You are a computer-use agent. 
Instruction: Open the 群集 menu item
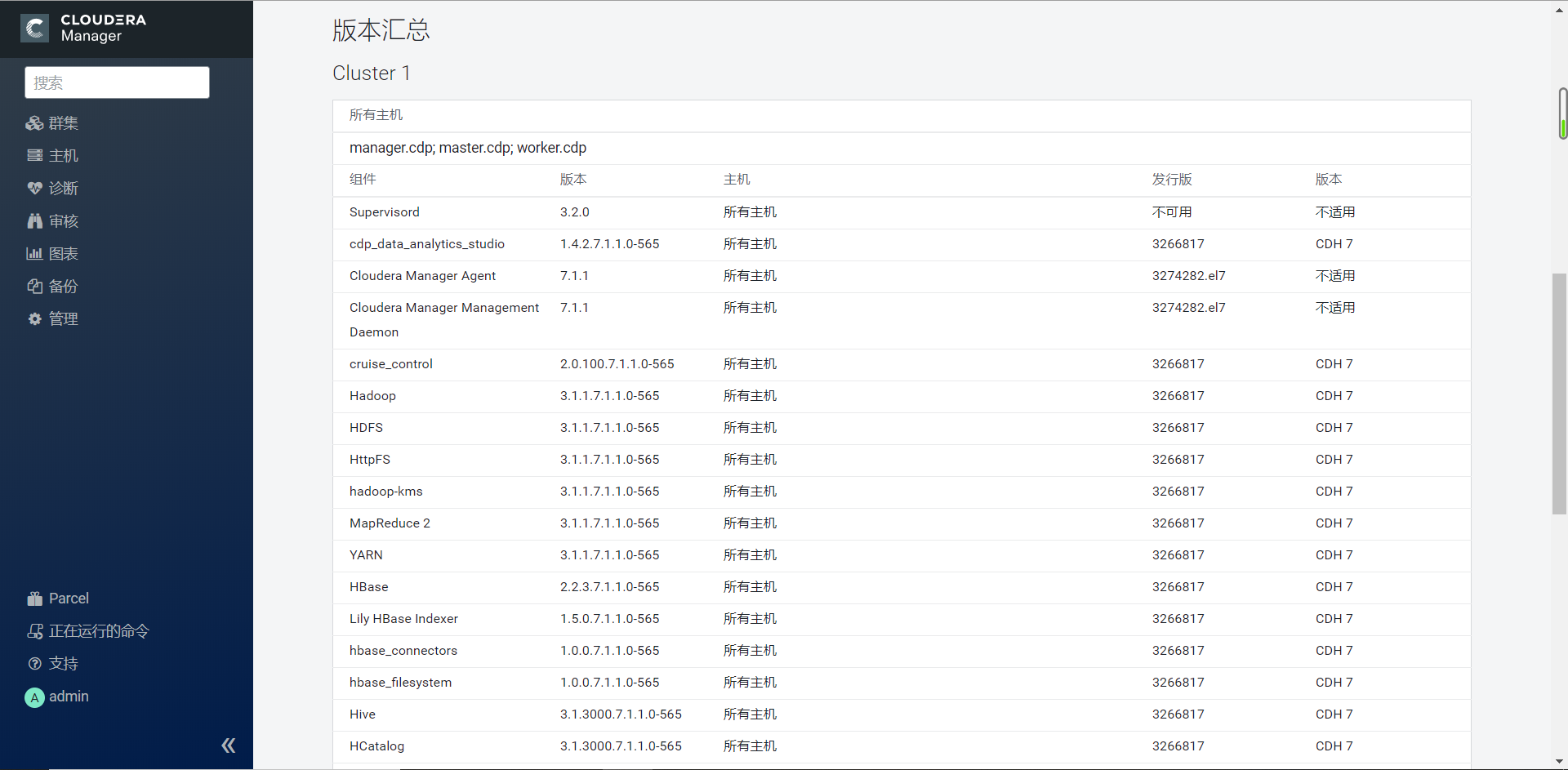tap(64, 123)
